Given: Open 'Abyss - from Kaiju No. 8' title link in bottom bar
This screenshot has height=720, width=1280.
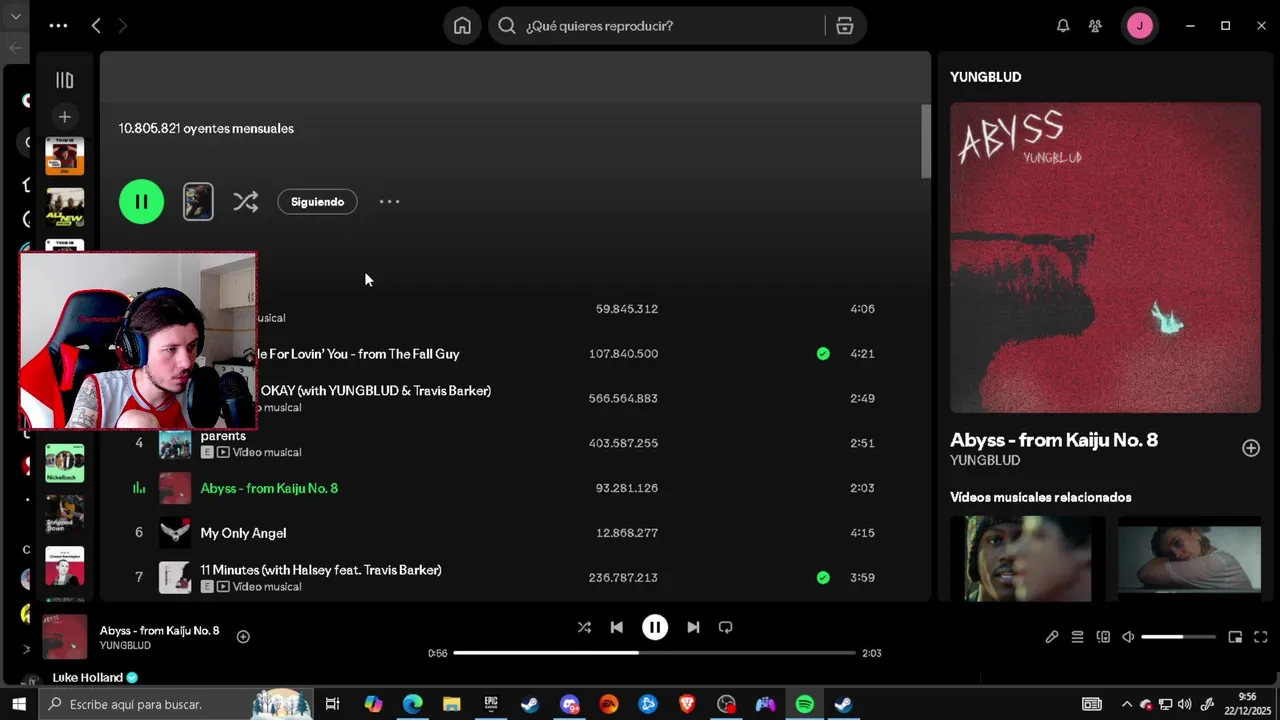Looking at the screenshot, I should (159, 631).
